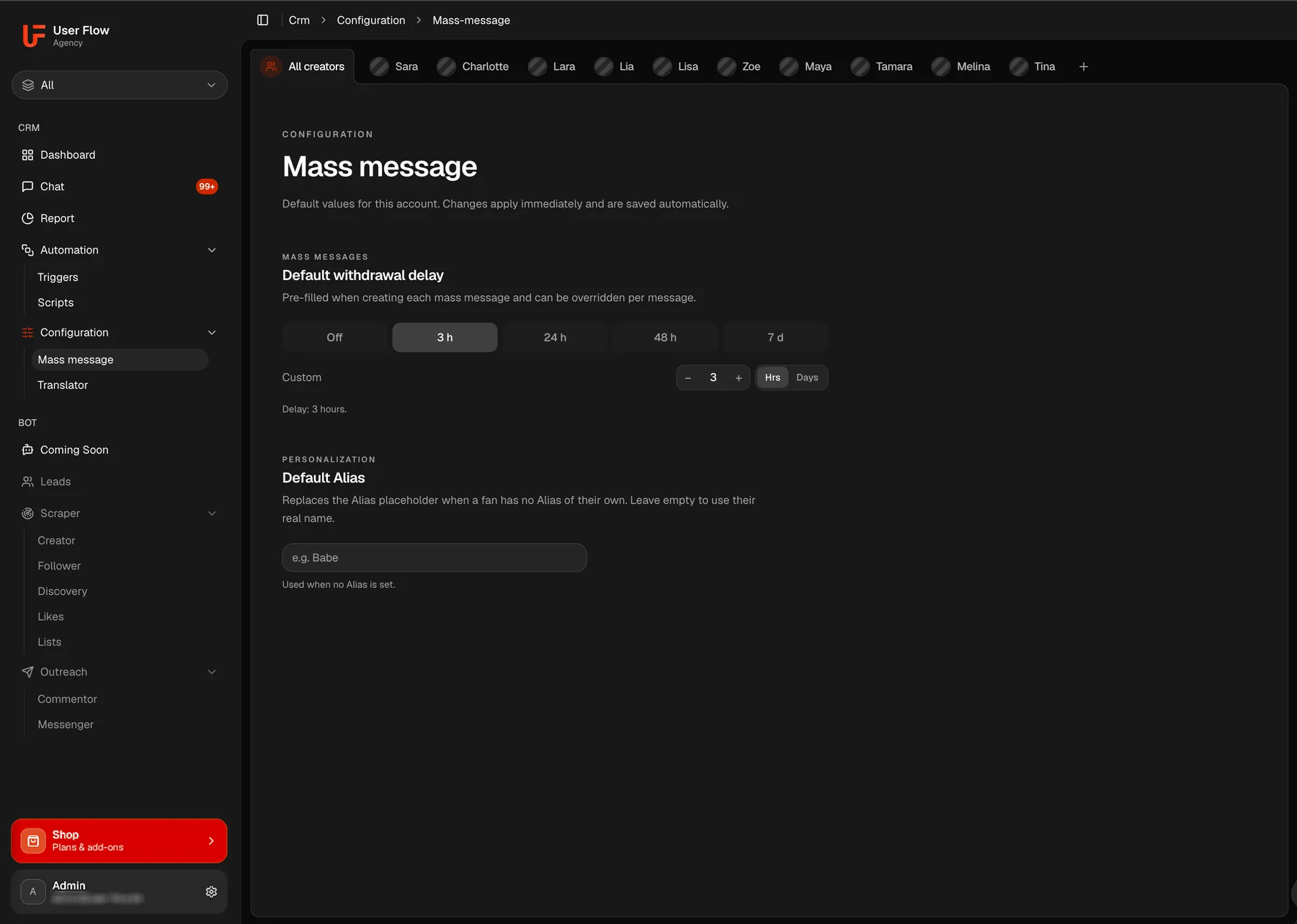Collapse the Scraper section chevron
Viewport: 1297px width, 924px height.
212,513
